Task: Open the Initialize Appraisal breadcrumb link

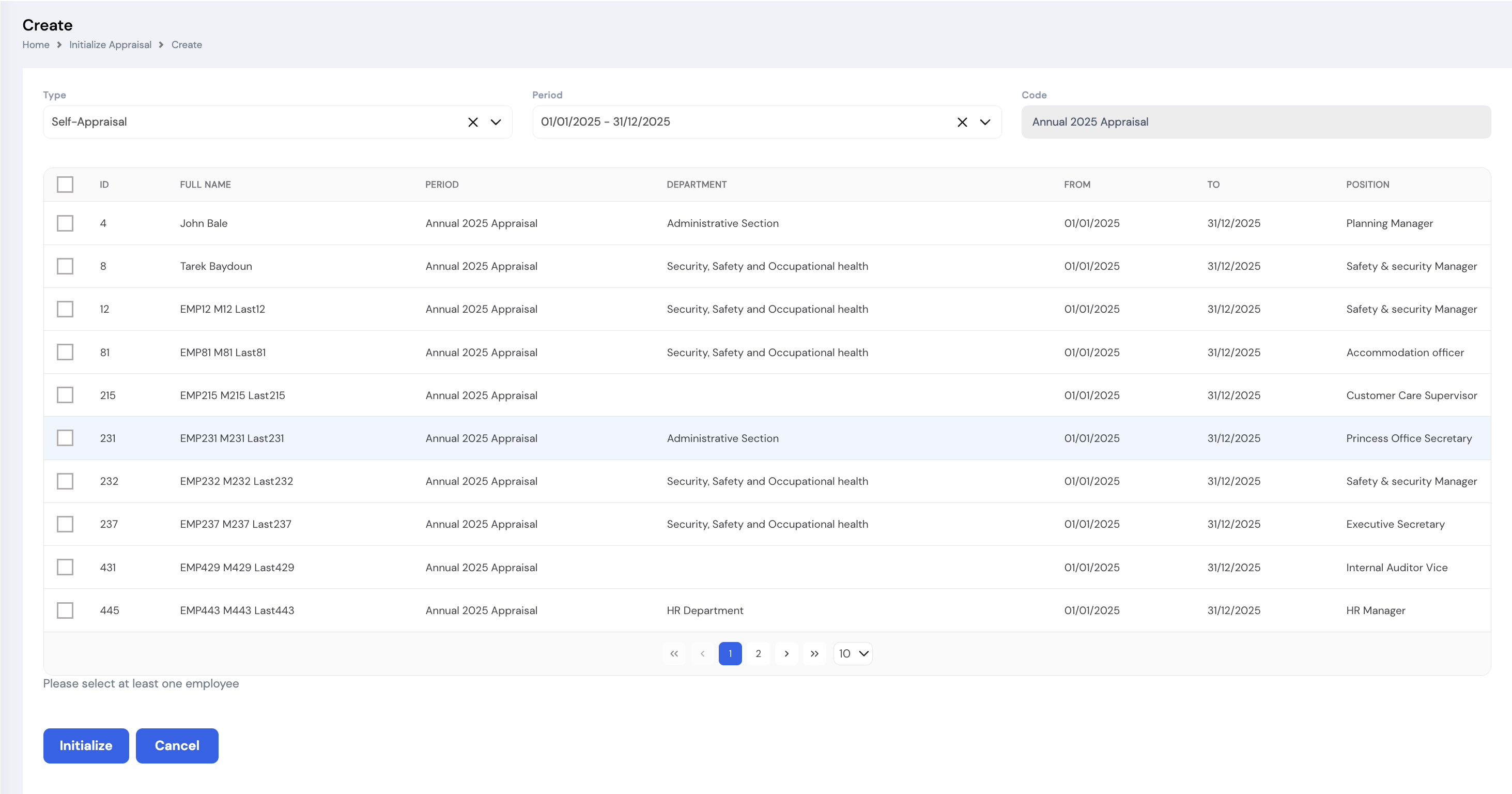Action: point(111,44)
